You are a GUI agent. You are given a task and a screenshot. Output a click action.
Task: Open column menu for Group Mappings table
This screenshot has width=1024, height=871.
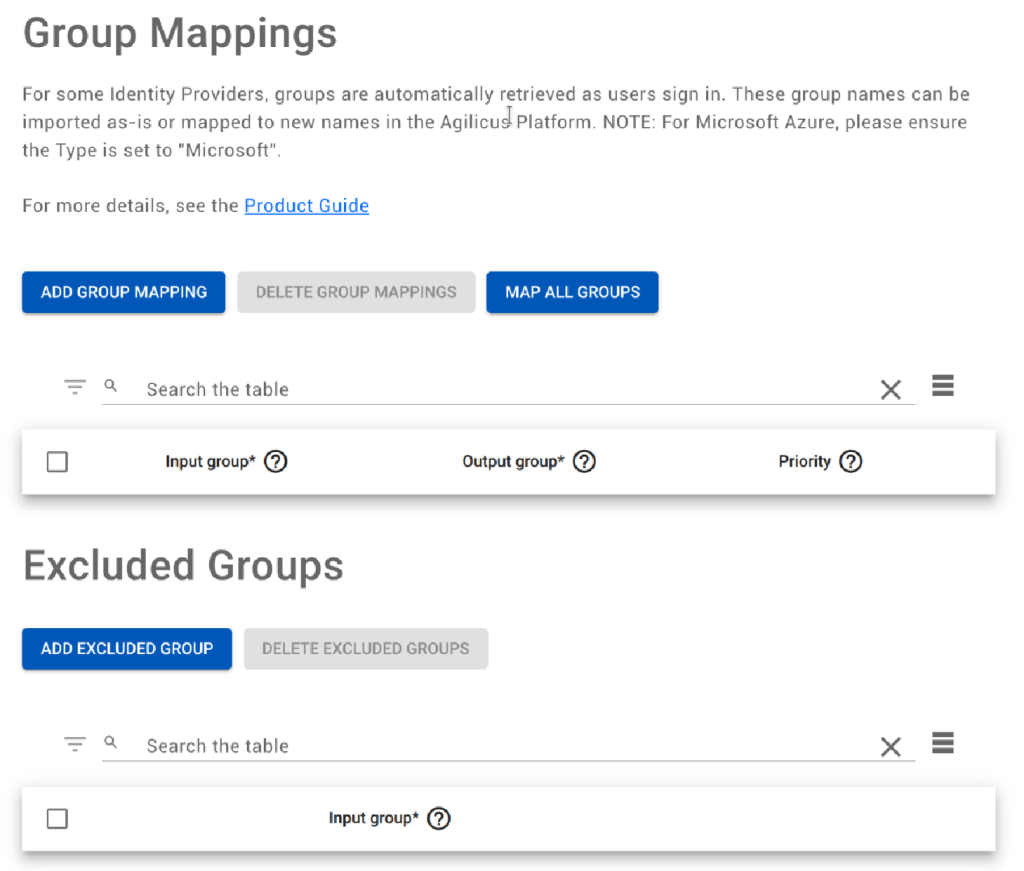pyautogui.click(x=942, y=386)
